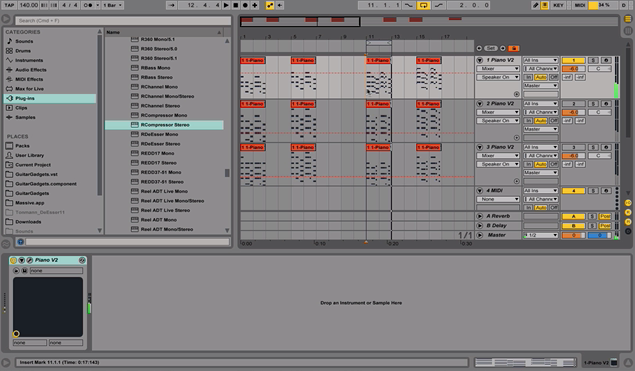Open the Groove Pool wave icon

click(6, 244)
